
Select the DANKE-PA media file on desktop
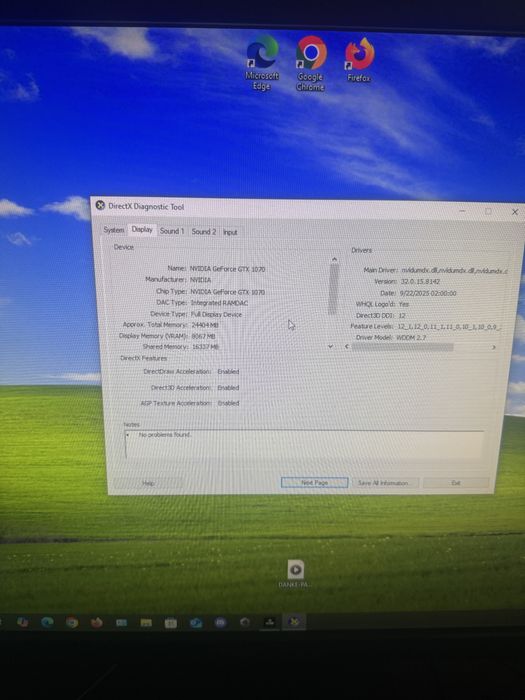[x=295, y=575]
